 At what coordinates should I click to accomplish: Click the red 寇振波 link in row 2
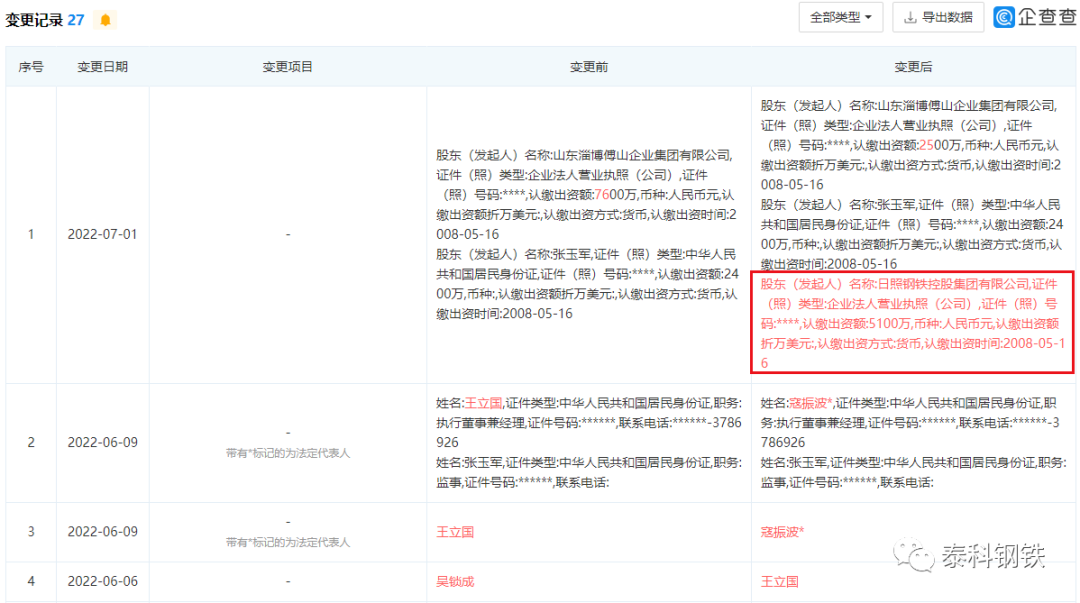[807, 404]
